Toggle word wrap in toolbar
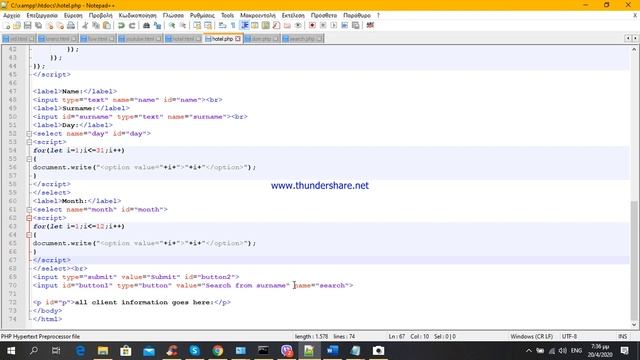 [x=222, y=25]
